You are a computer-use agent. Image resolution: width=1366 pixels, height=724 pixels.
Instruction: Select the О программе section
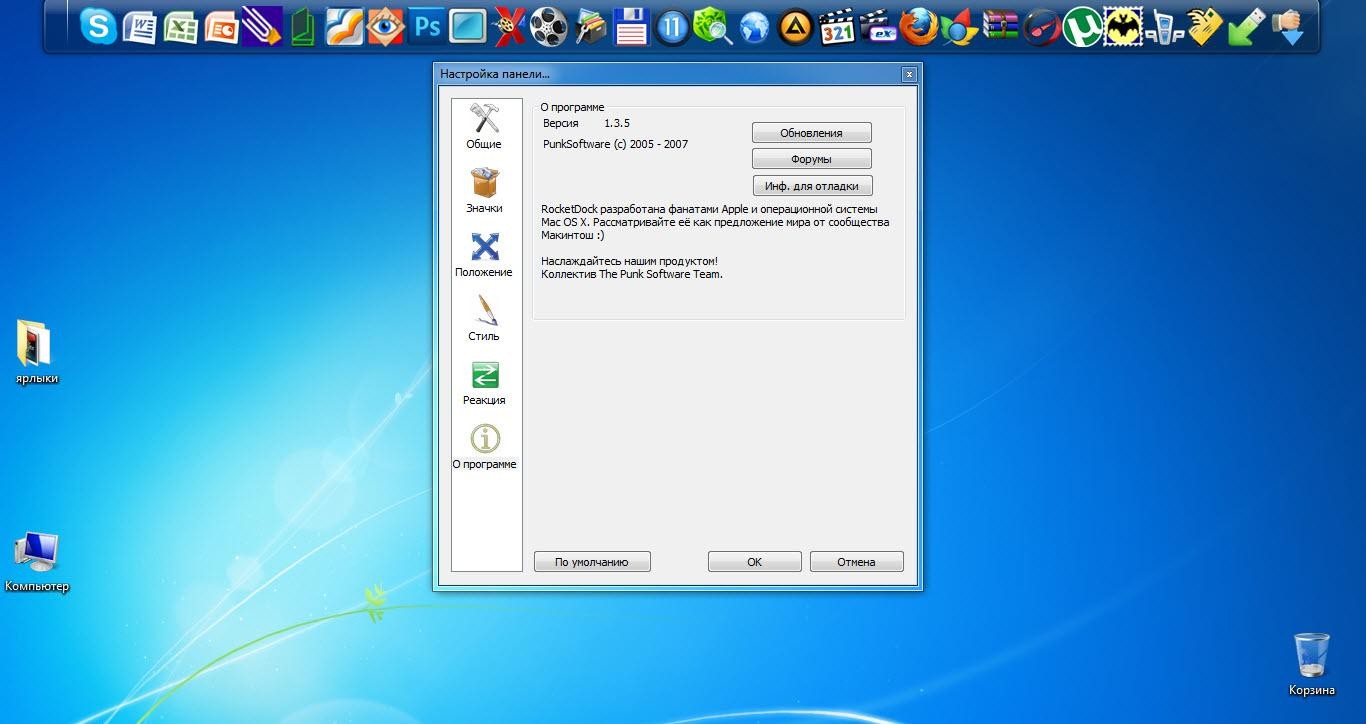pos(484,446)
